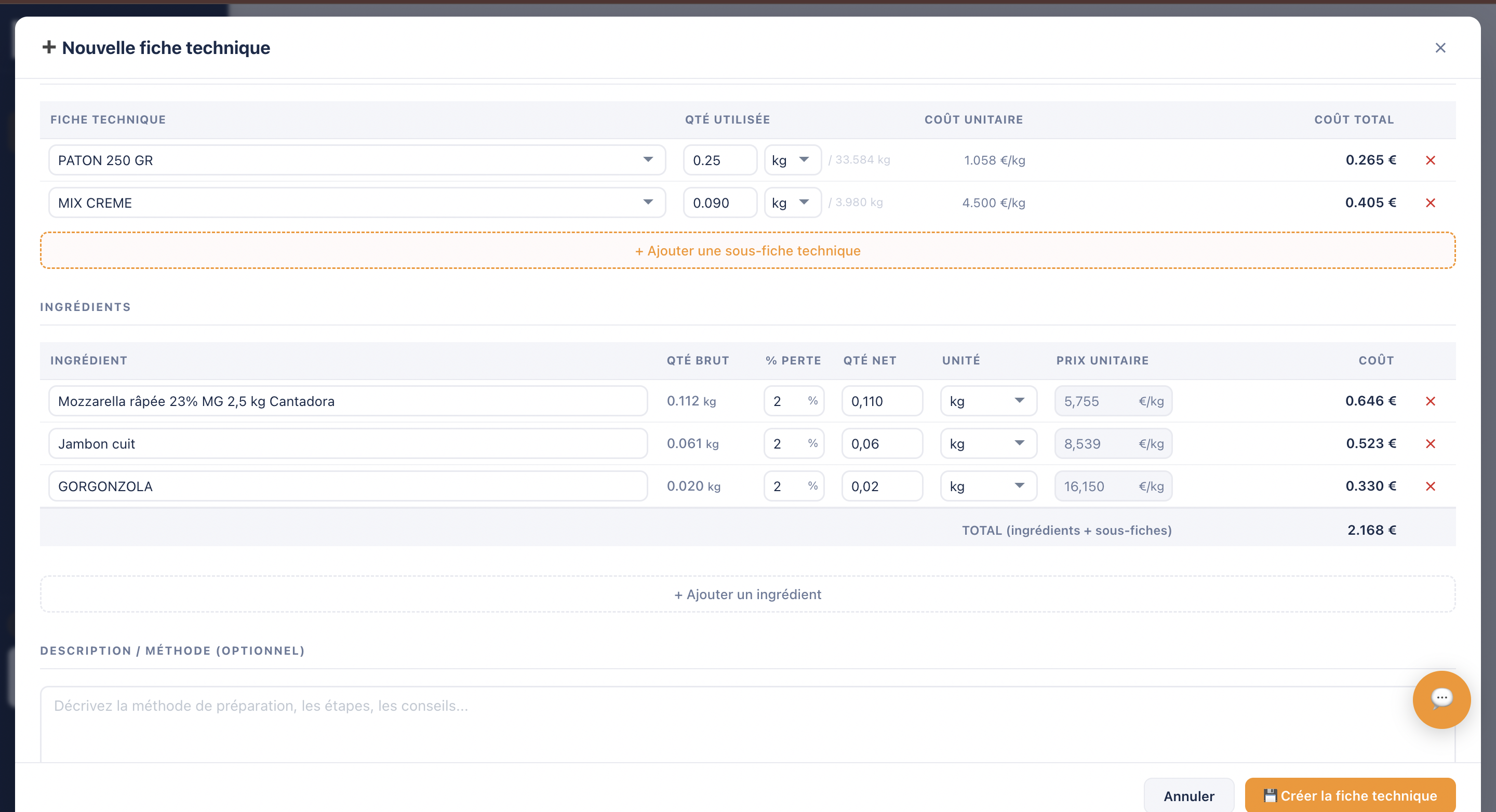
Task: Click the 0.061 kg gross quantity
Action: point(692,443)
